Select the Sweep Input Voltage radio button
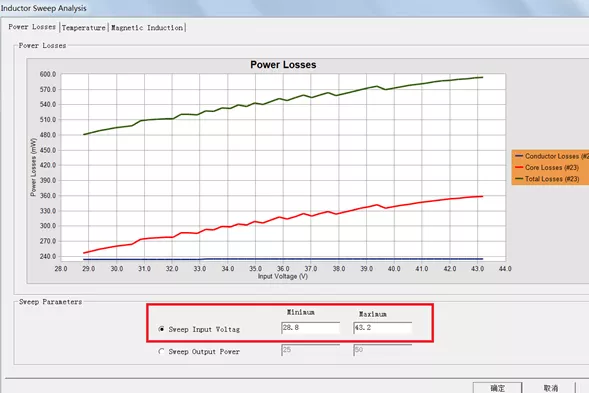This screenshot has width=589, height=393. point(161,329)
